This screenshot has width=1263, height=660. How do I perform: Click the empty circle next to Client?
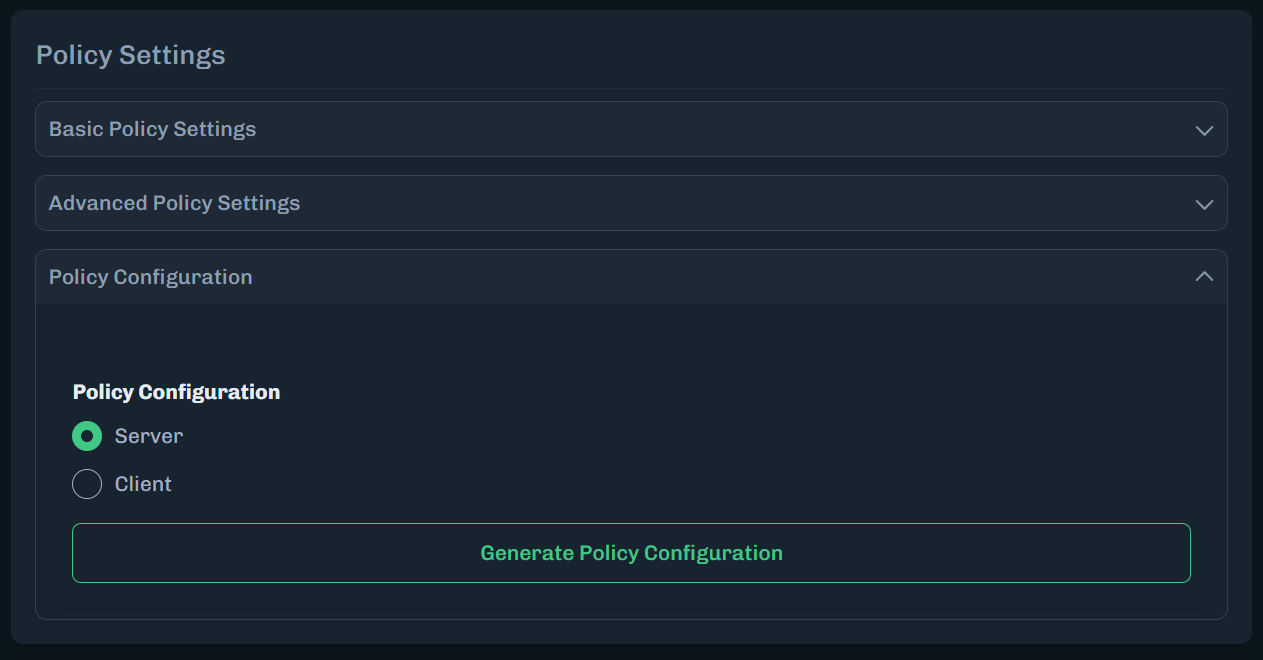point(87,484)
